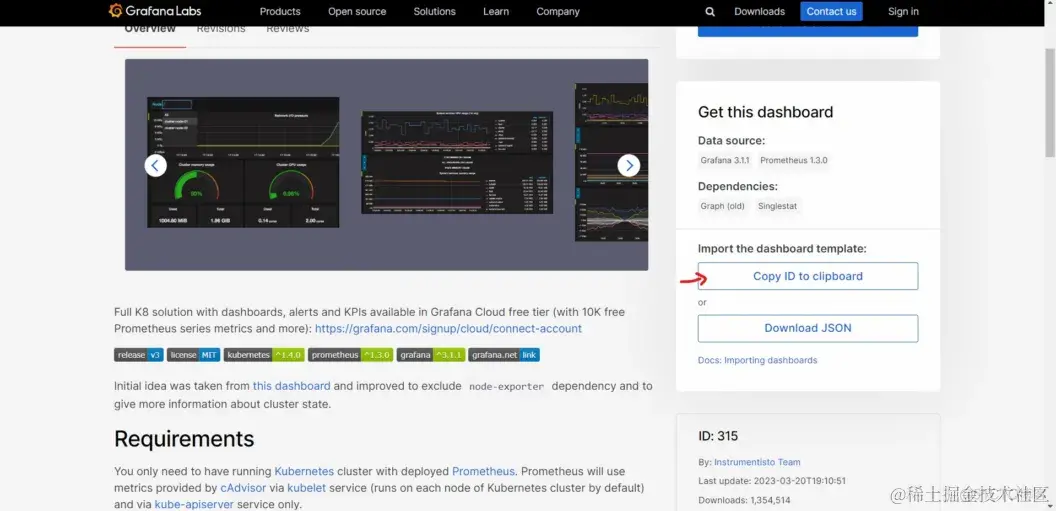Click the ID: 315 text
Screen dimensions: 1056x511
coord(718,436)
